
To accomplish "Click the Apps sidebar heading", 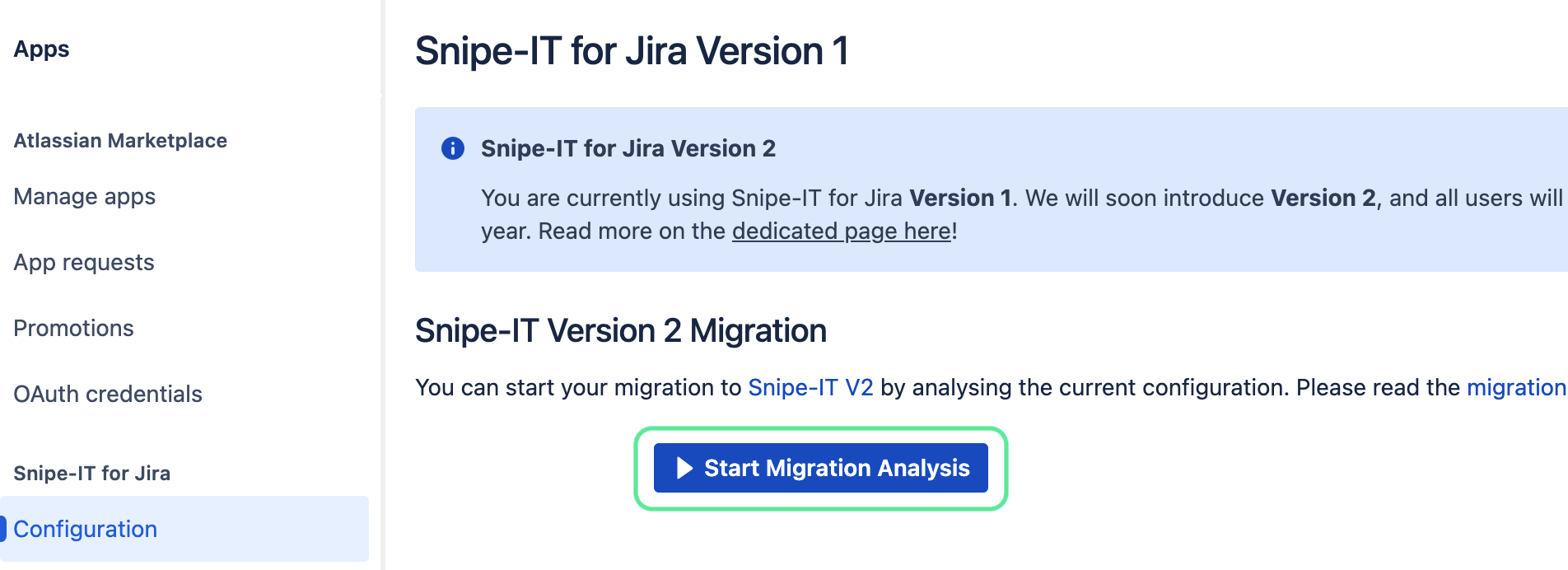I will click(41, 49).
